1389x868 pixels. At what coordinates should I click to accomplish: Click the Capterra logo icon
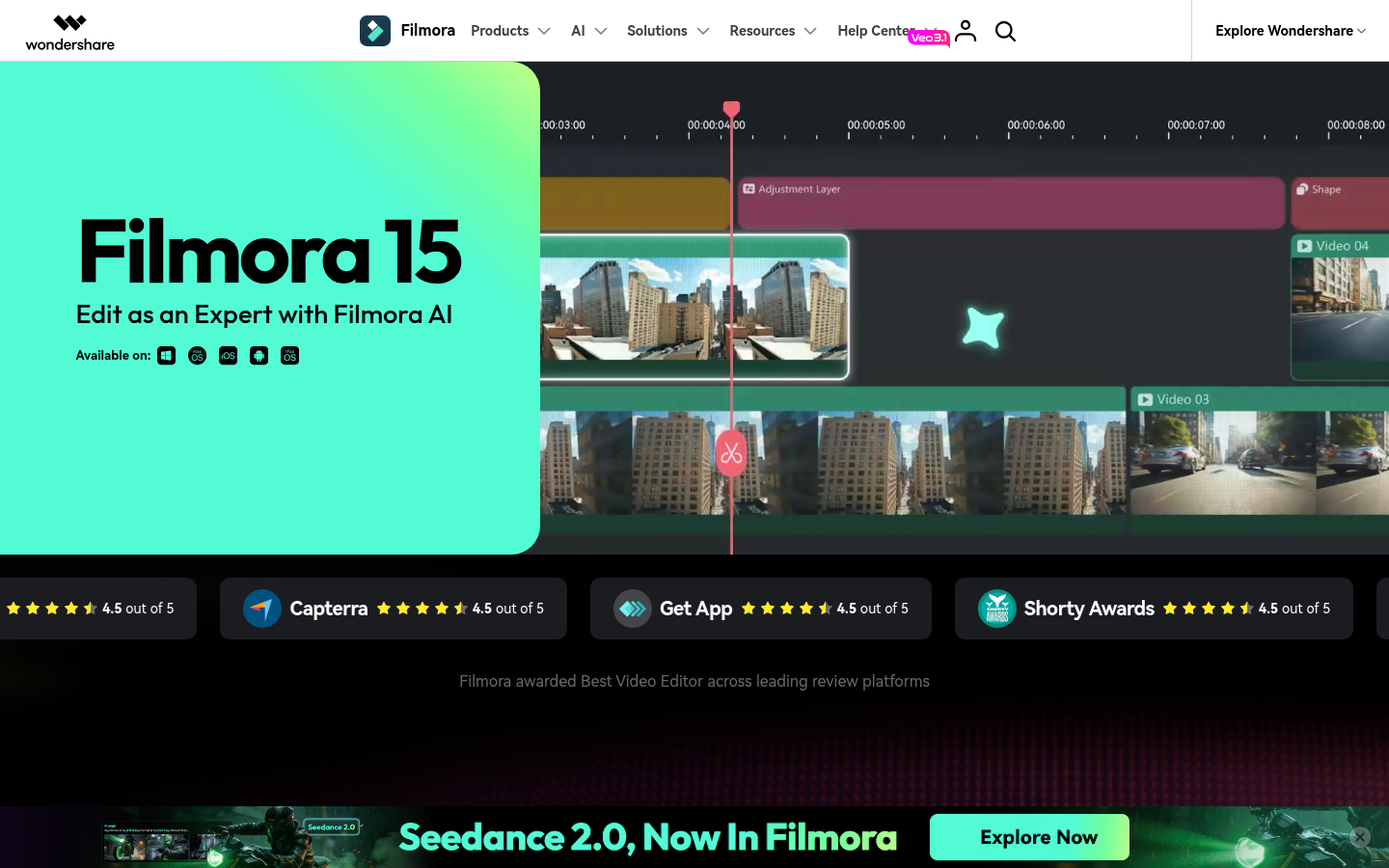pyautogui.click(x=262, y=609)
